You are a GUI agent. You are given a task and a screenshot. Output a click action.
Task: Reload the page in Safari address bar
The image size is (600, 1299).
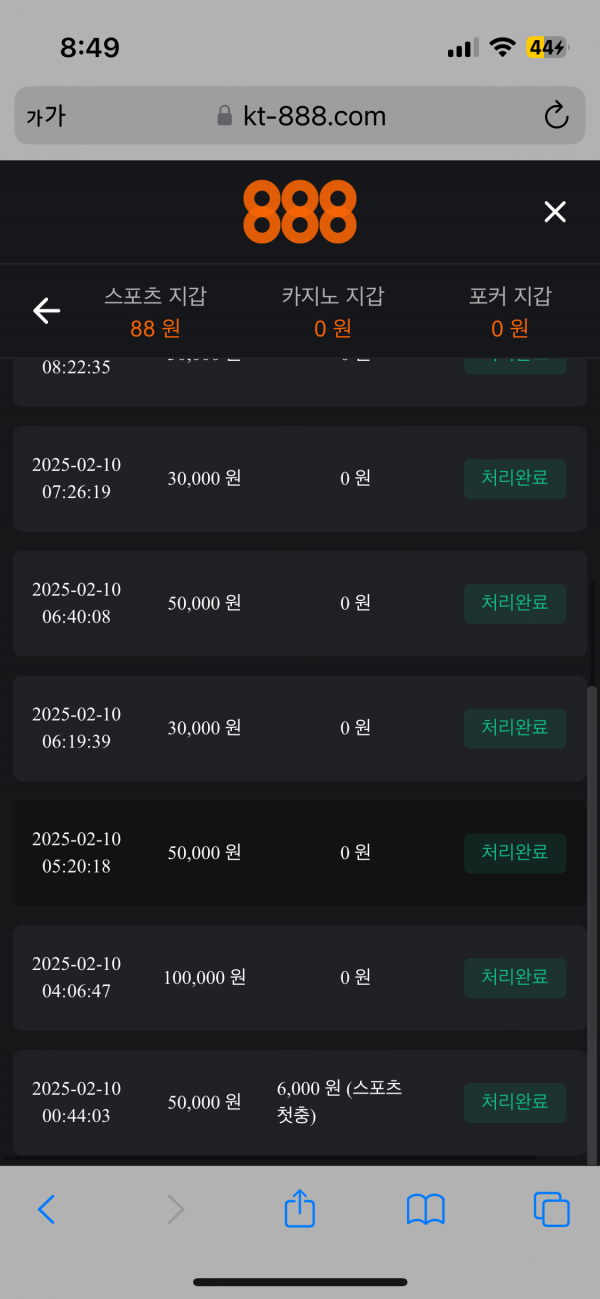pyautogui.click(x=556, y=116)
